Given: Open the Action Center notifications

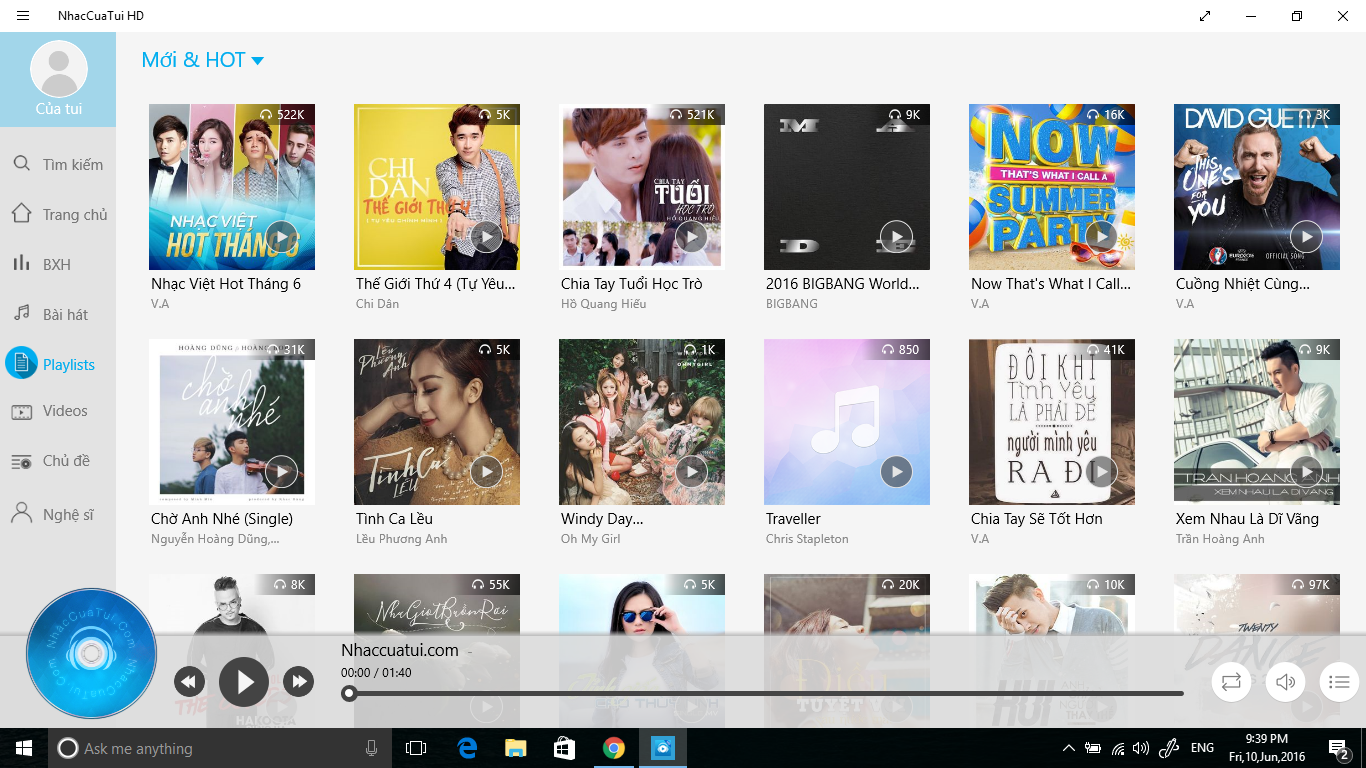Looking at the screenshot, I should click(x=1339, y=748).
